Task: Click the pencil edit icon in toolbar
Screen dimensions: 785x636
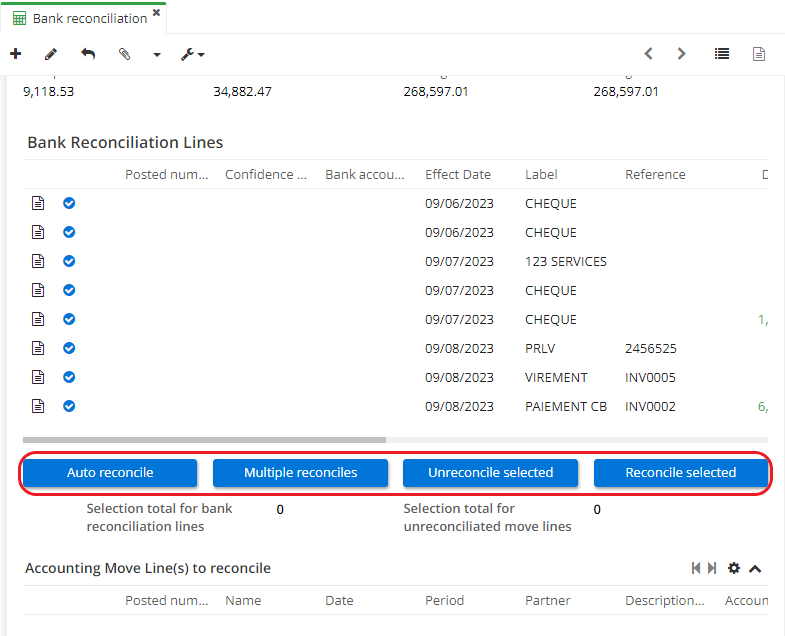Action: 51,54
